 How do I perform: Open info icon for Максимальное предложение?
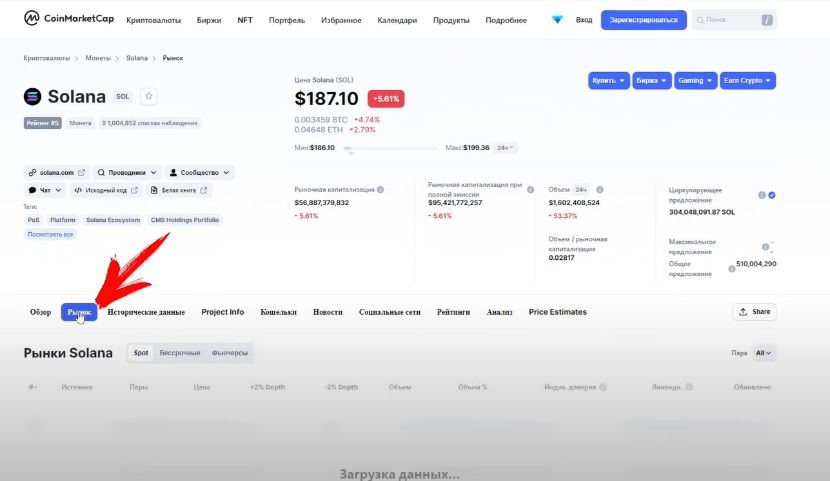coord(765,247)
